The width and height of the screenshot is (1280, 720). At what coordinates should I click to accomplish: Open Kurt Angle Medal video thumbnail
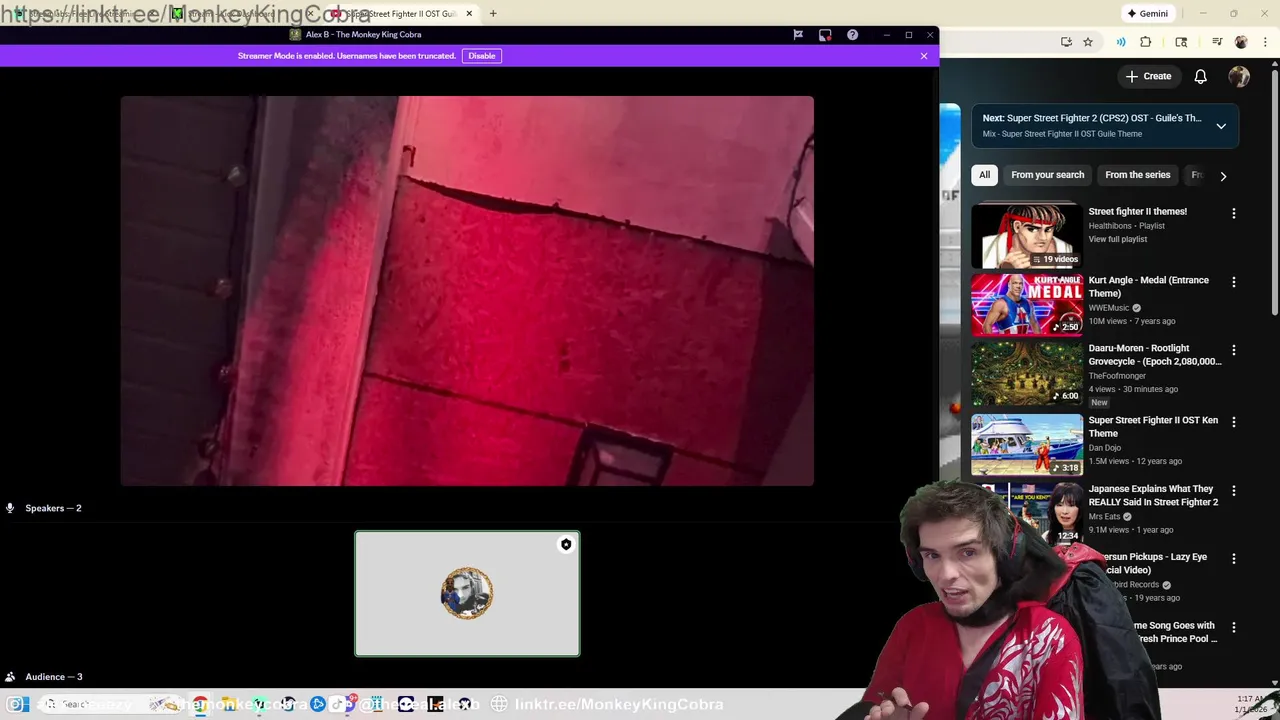1027,305
